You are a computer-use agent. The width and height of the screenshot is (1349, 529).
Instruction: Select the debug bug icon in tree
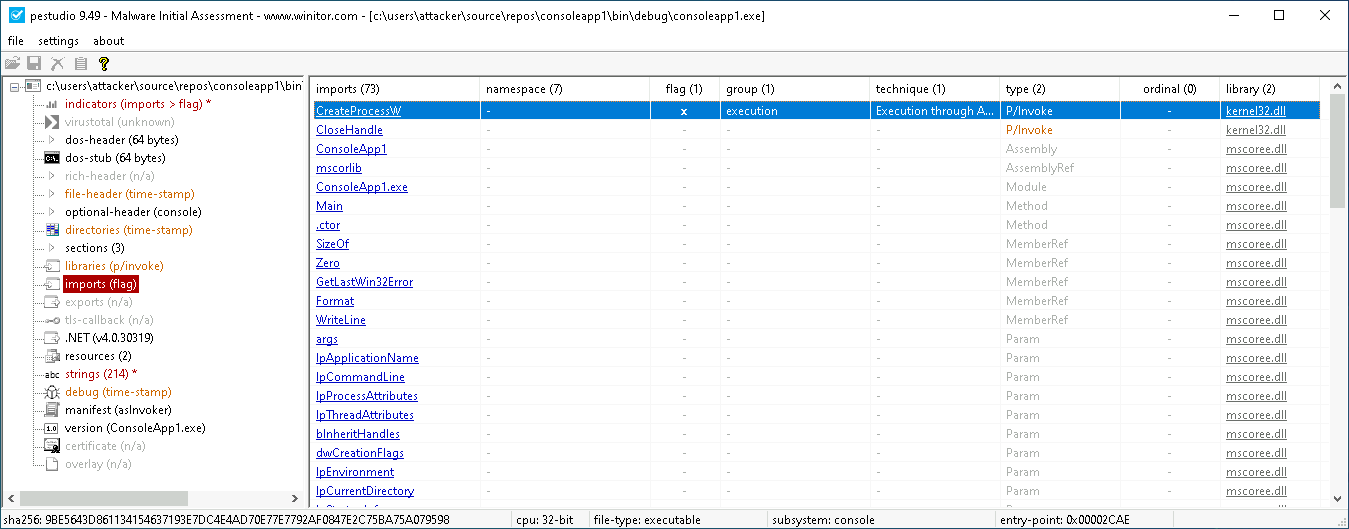click(x=52, y=392)
